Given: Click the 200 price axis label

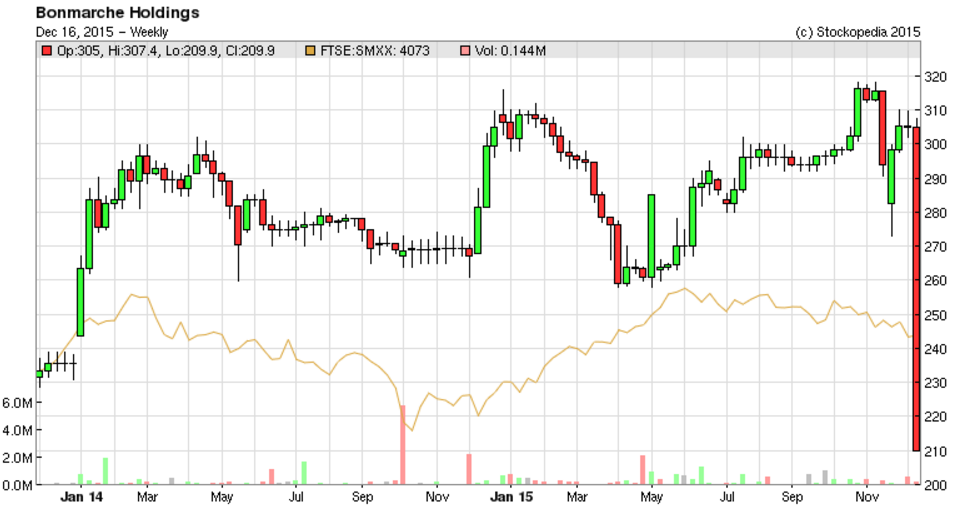Looking at the screenshot, I should pyautogui.click(x=935, y=485).
